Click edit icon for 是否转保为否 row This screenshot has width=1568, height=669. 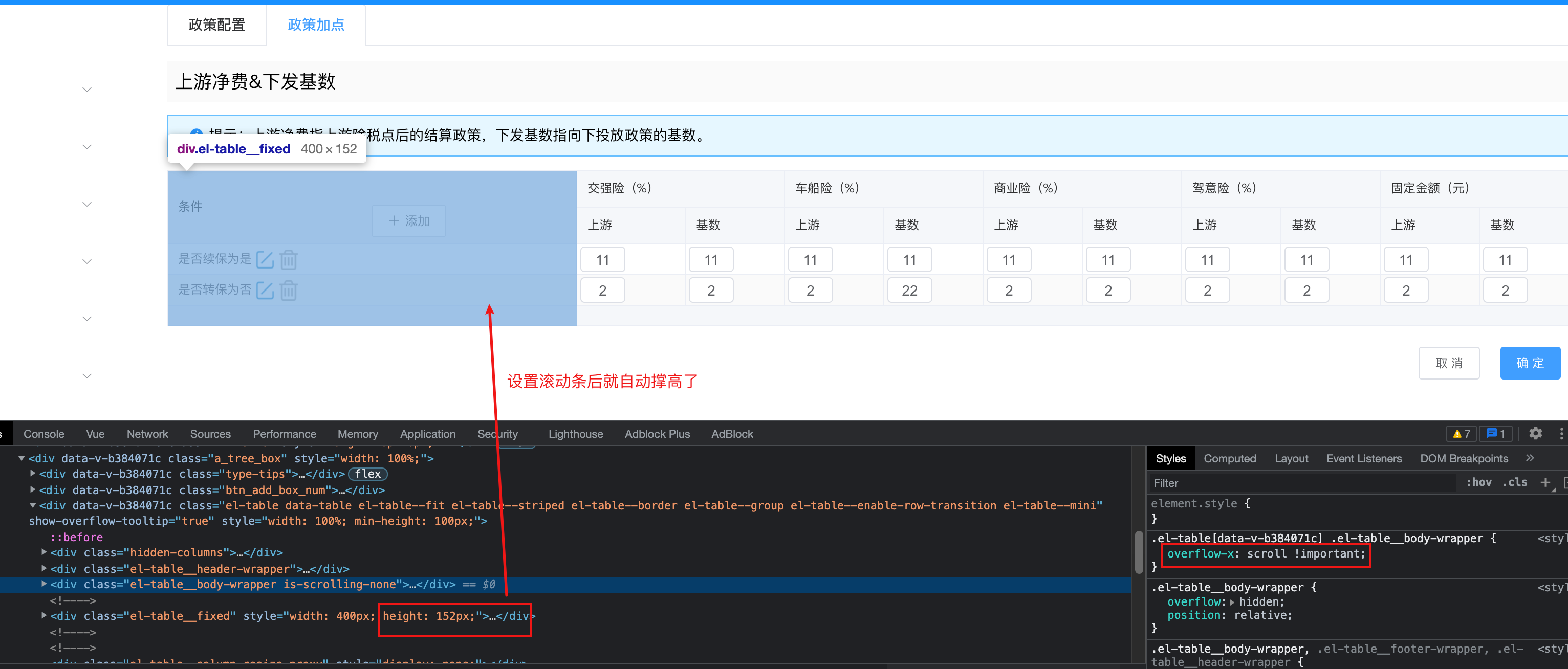point(265,290)
